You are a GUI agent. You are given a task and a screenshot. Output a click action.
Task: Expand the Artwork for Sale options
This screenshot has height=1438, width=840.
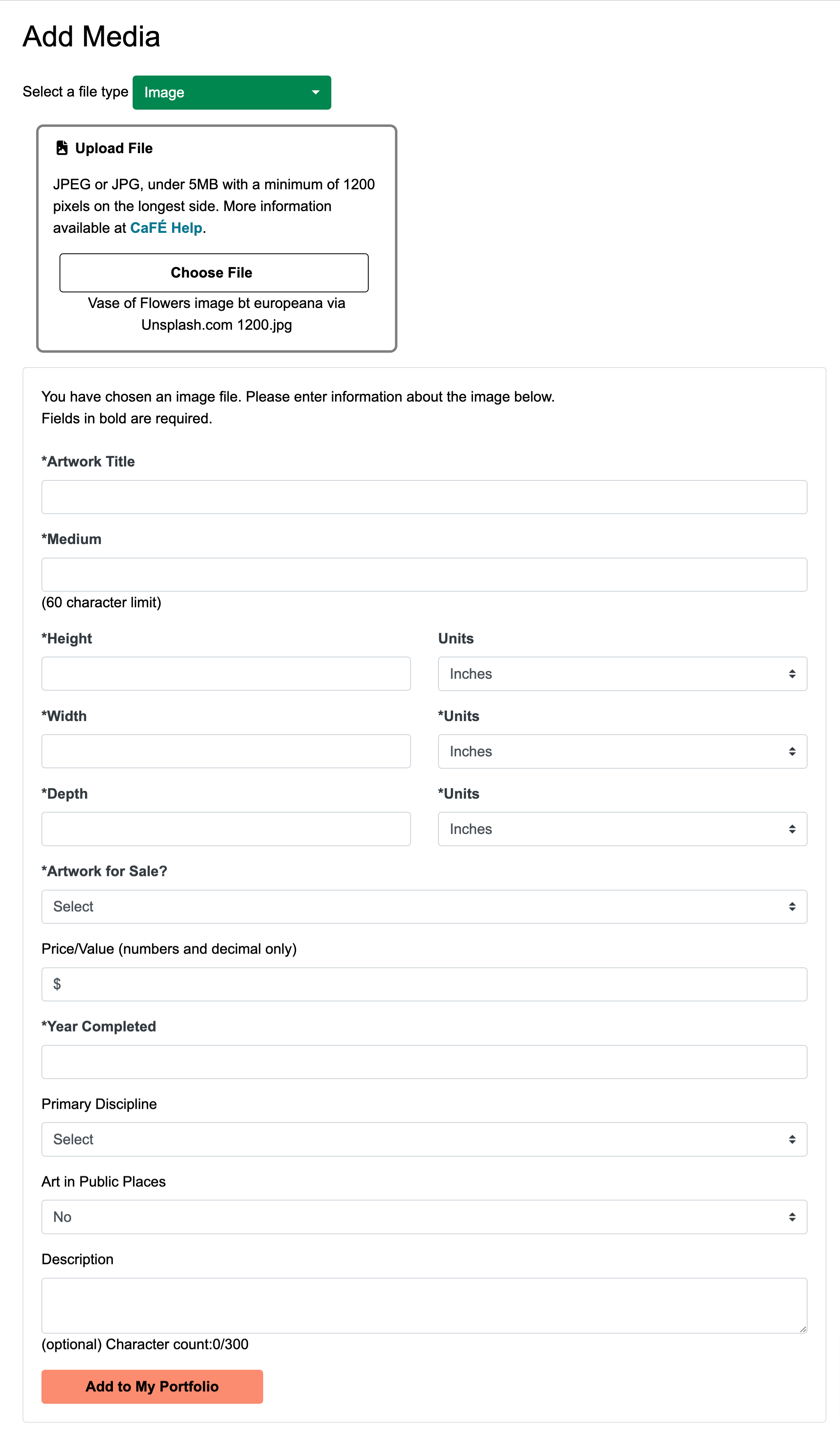pyautogui.click(x=425, y=906)
